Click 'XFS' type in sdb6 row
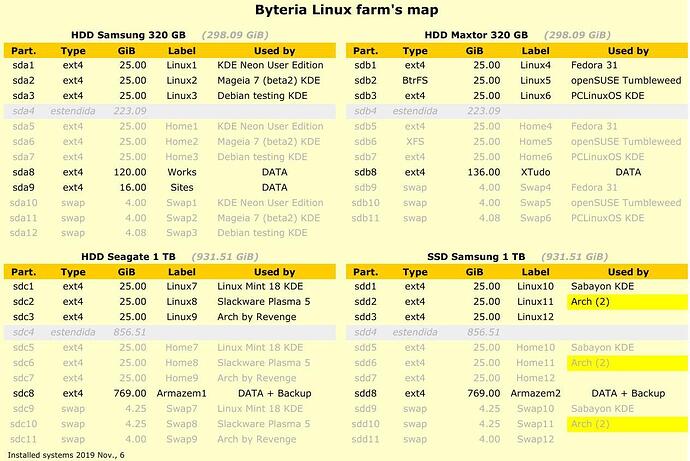This screenshot has height=461, width=690. pos(415,142)
